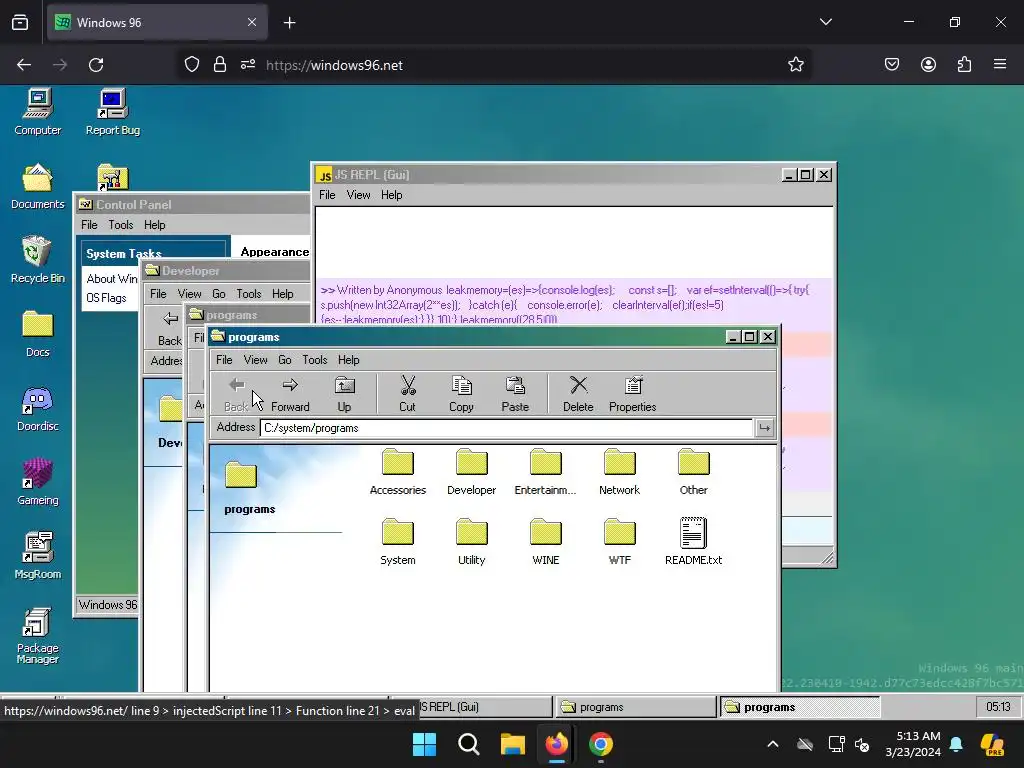The width and height of the screenshot is (1024, 768).
Task: Launch the MsgRoom shortcut
Action: click(x=38, y=556)
